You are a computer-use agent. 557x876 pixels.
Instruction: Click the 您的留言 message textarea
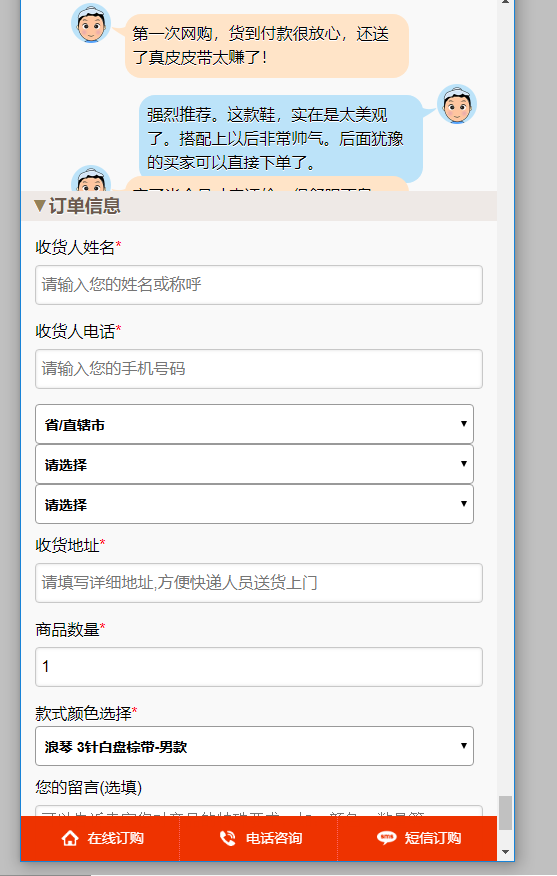[x=259, y=811]
